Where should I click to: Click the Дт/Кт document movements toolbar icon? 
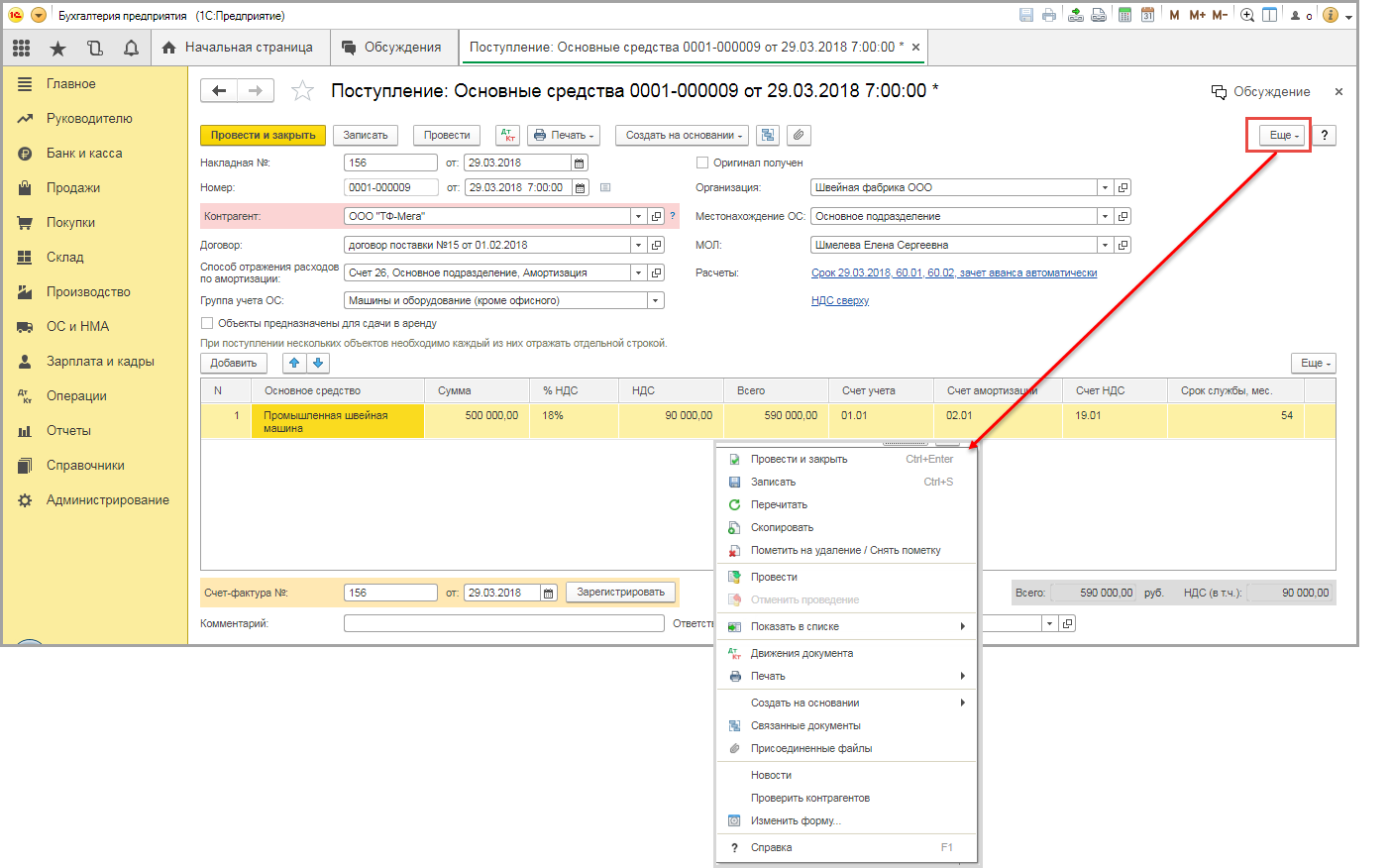507,135
